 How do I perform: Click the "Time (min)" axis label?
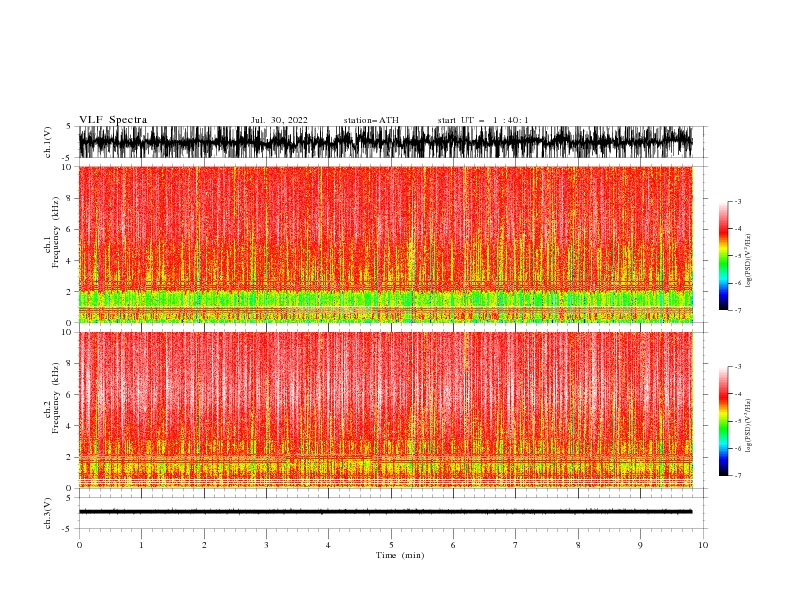(x=400, y=555)
